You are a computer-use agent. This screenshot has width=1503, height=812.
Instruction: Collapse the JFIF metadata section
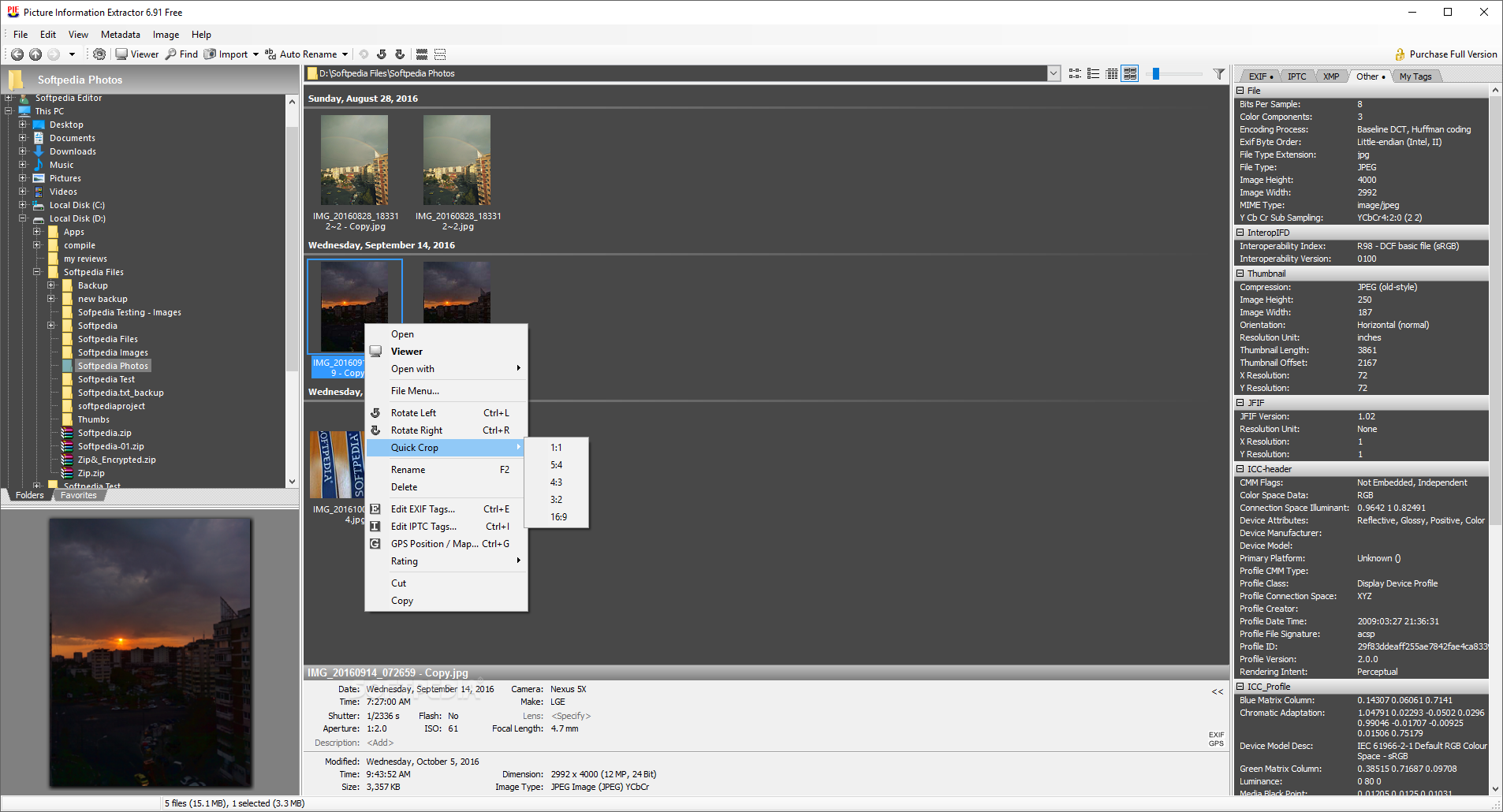1240,403
